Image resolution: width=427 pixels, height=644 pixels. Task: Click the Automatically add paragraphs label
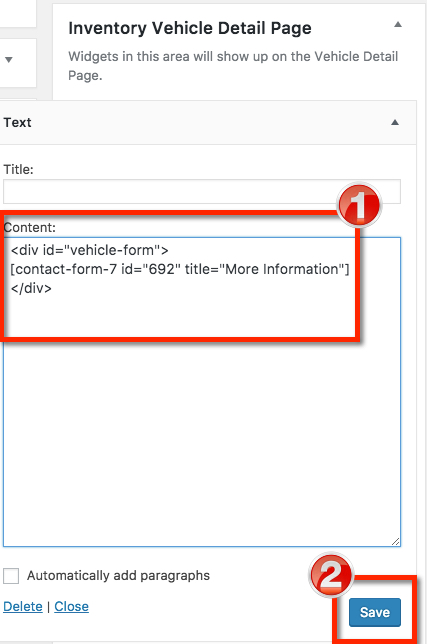coord(118,576)
